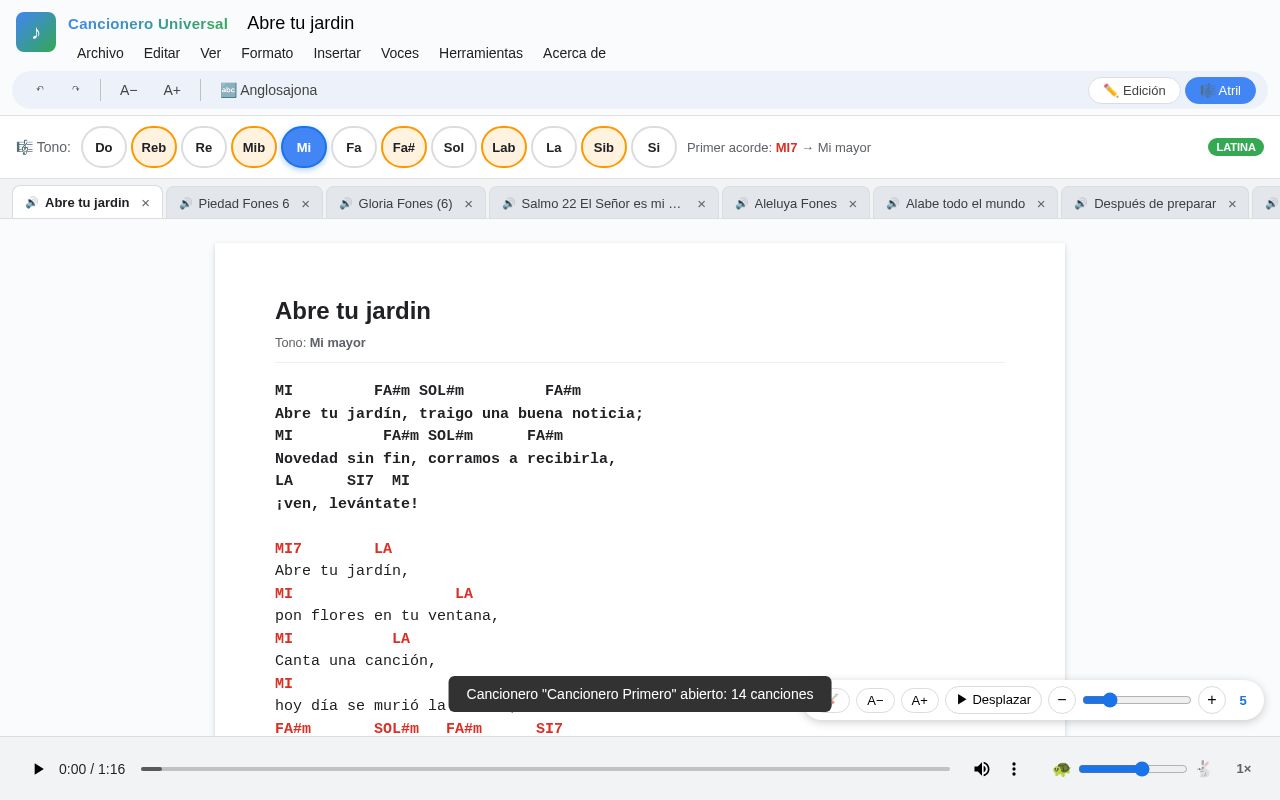Switch to Edición mode

[1134, 90]
